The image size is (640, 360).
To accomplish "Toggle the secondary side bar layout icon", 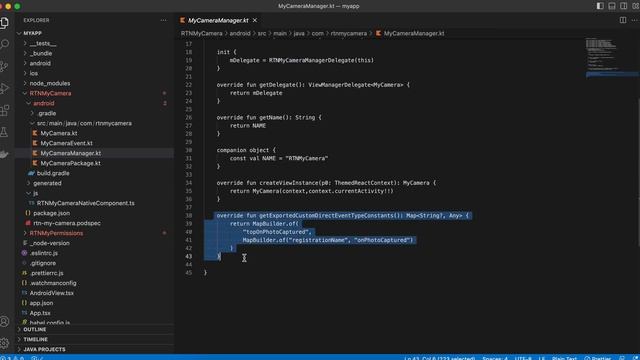I will pyautogui.click(x=624, y=6).
